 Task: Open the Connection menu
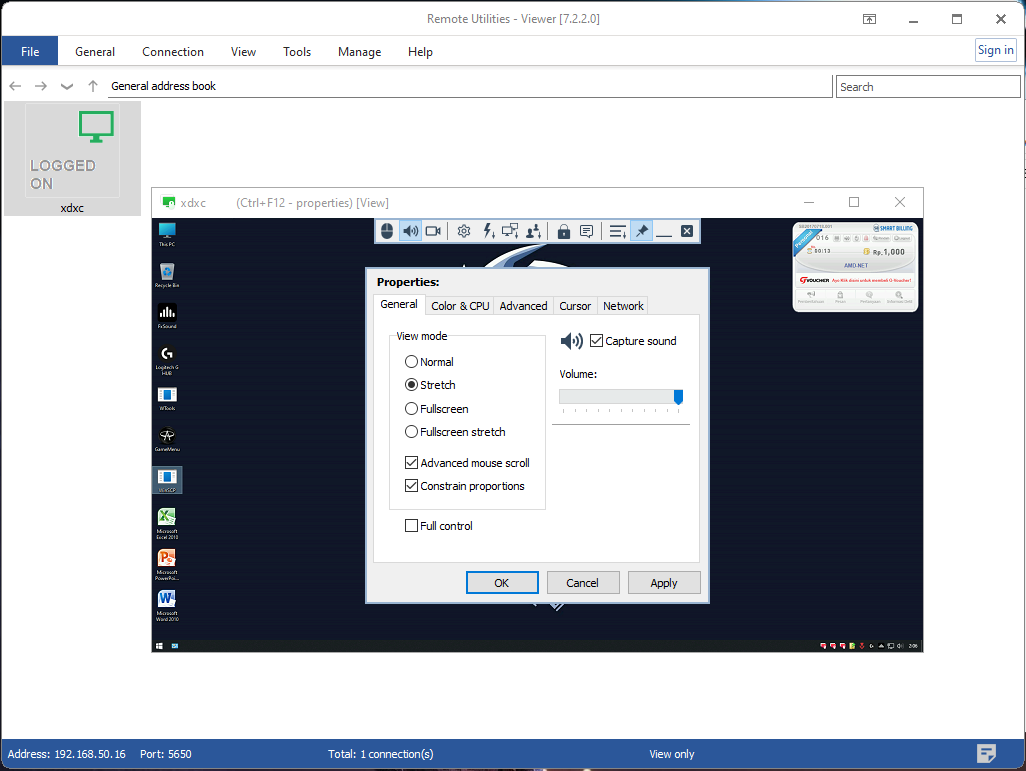tap(173, 52)
